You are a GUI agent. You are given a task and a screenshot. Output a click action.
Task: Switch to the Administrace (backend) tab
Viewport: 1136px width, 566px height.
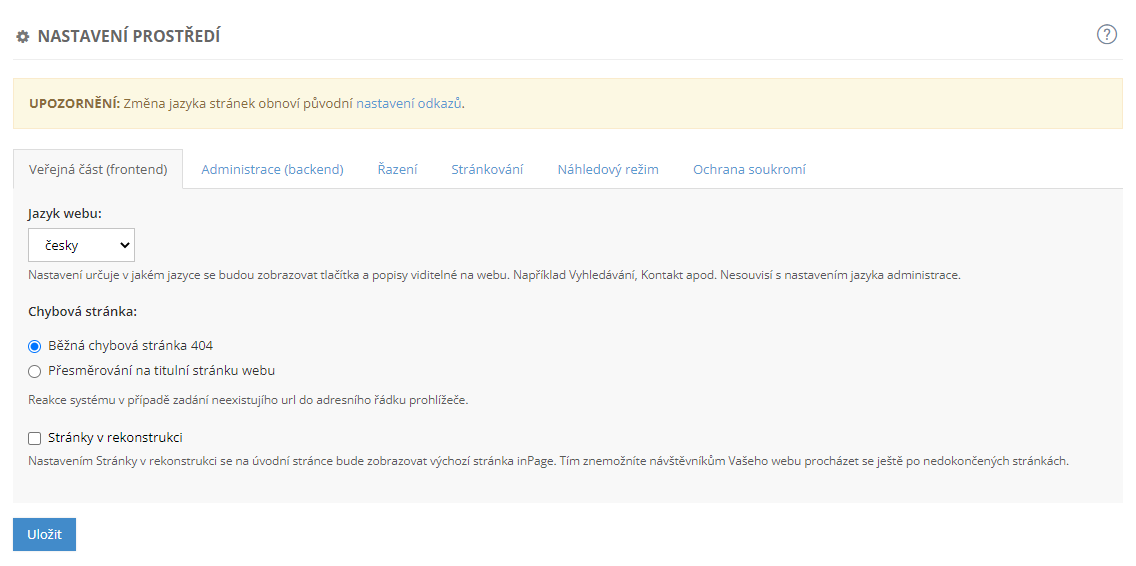click(272, 169)
